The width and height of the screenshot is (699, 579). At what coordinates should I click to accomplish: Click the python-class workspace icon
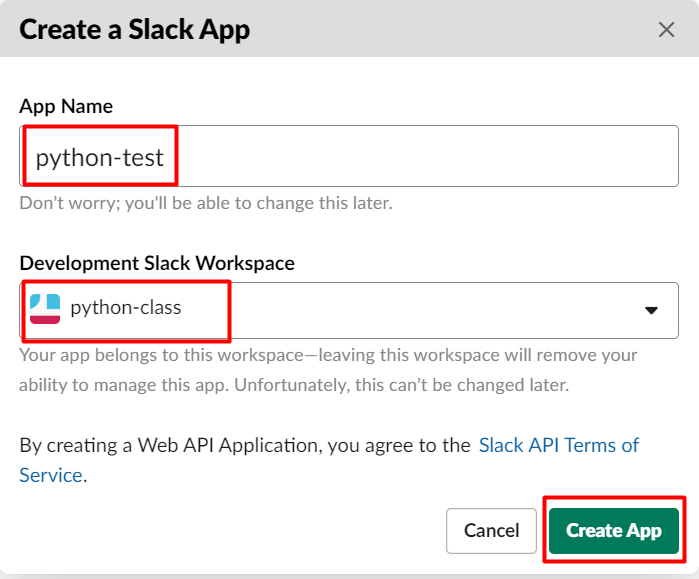pyautogui.click(x=45, y=309)
